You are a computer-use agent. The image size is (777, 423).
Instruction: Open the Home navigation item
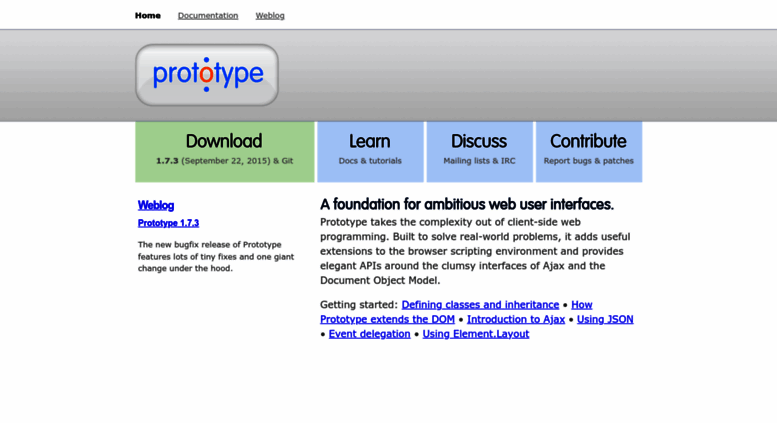point(148,16)
